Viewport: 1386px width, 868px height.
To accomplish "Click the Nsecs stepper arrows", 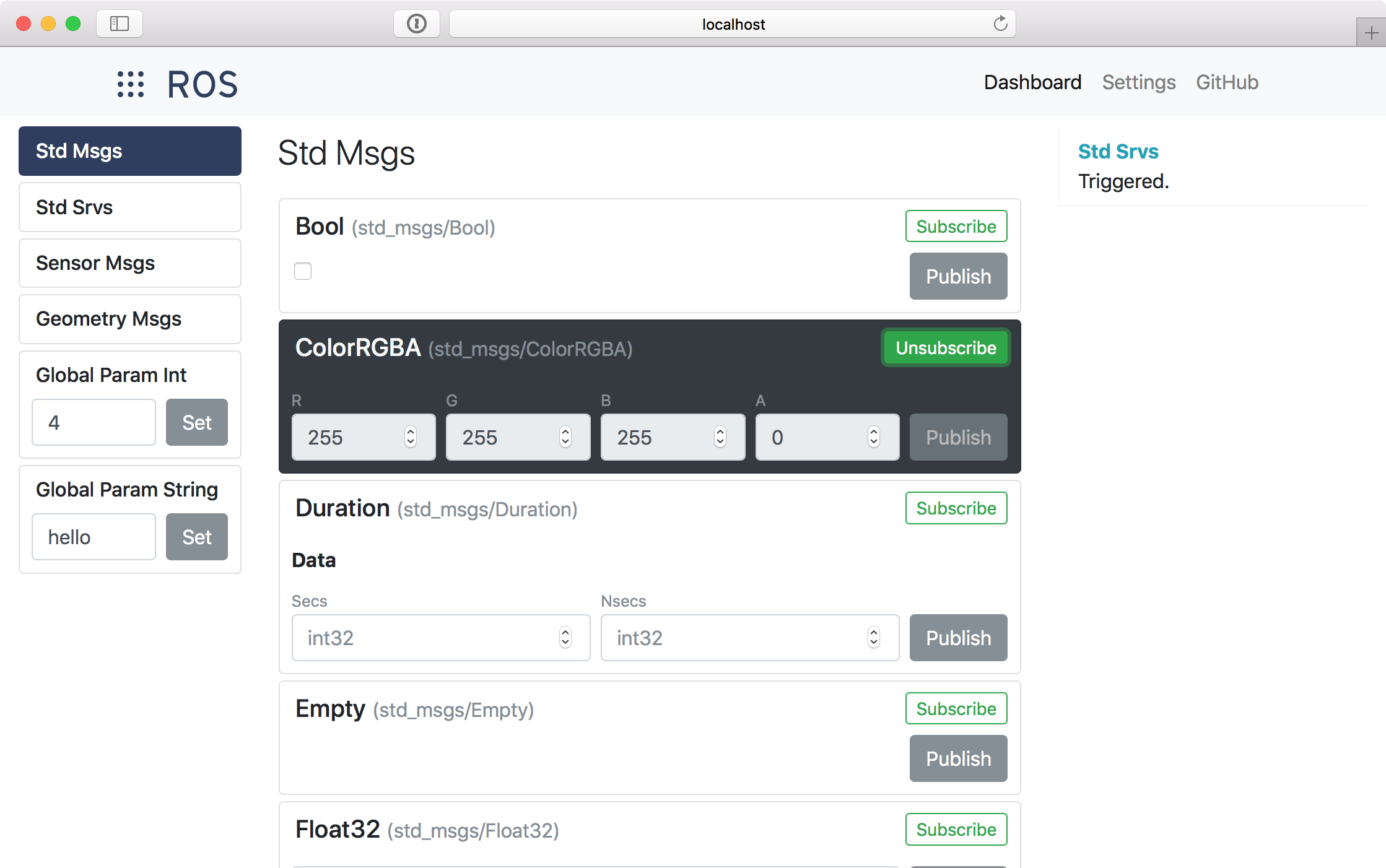I will [x=873, y=638].
